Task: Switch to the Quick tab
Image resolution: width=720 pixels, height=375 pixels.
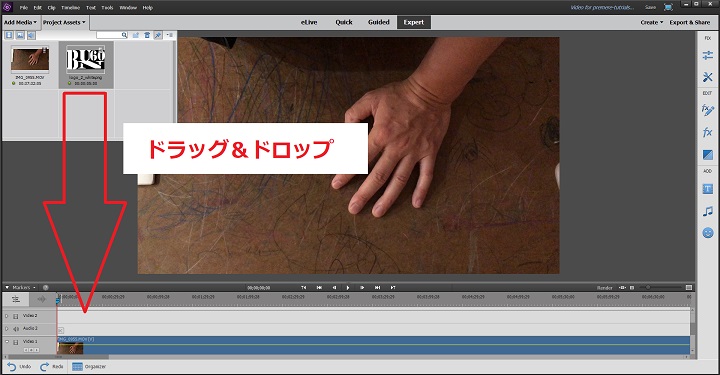Action: [x=344, y=22]
